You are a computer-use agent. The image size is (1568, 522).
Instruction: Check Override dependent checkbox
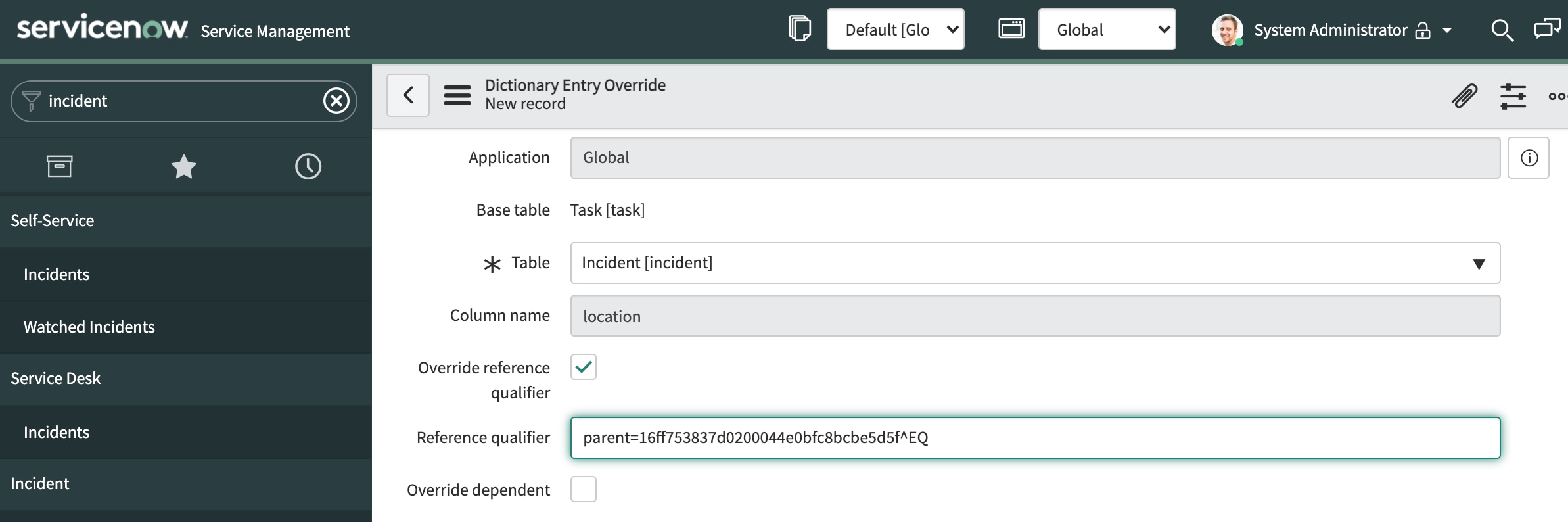tap(584, 489)
